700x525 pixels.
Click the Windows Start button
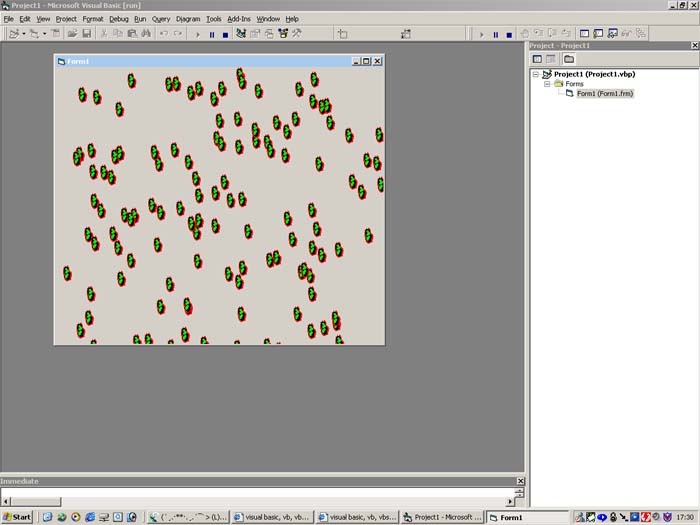coord(17,517)
